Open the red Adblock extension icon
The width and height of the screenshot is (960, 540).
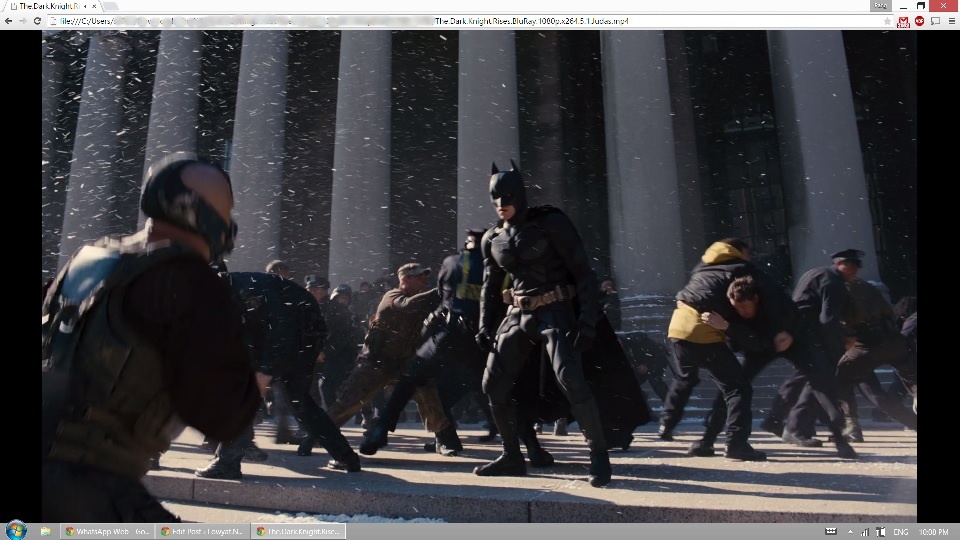click(x=920, y=21)
